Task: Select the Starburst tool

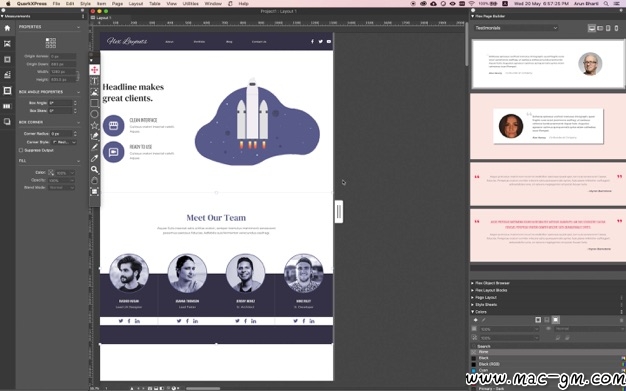Action: (x=94, y=125)
